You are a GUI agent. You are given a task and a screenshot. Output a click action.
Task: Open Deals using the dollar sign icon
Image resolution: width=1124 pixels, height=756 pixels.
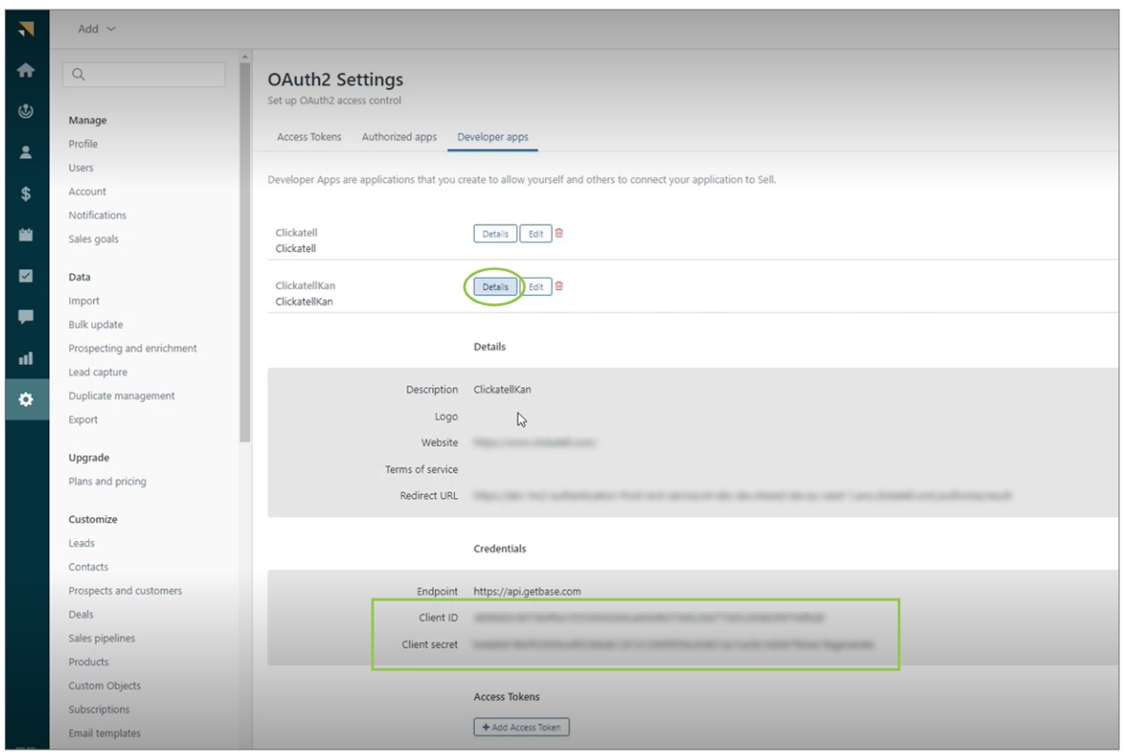[26, 194]
